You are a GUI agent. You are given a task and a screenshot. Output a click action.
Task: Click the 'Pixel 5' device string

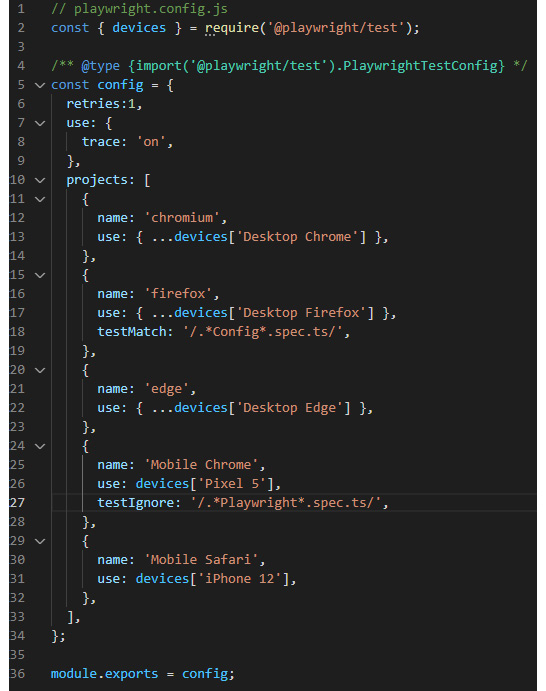tap(232, 484)
